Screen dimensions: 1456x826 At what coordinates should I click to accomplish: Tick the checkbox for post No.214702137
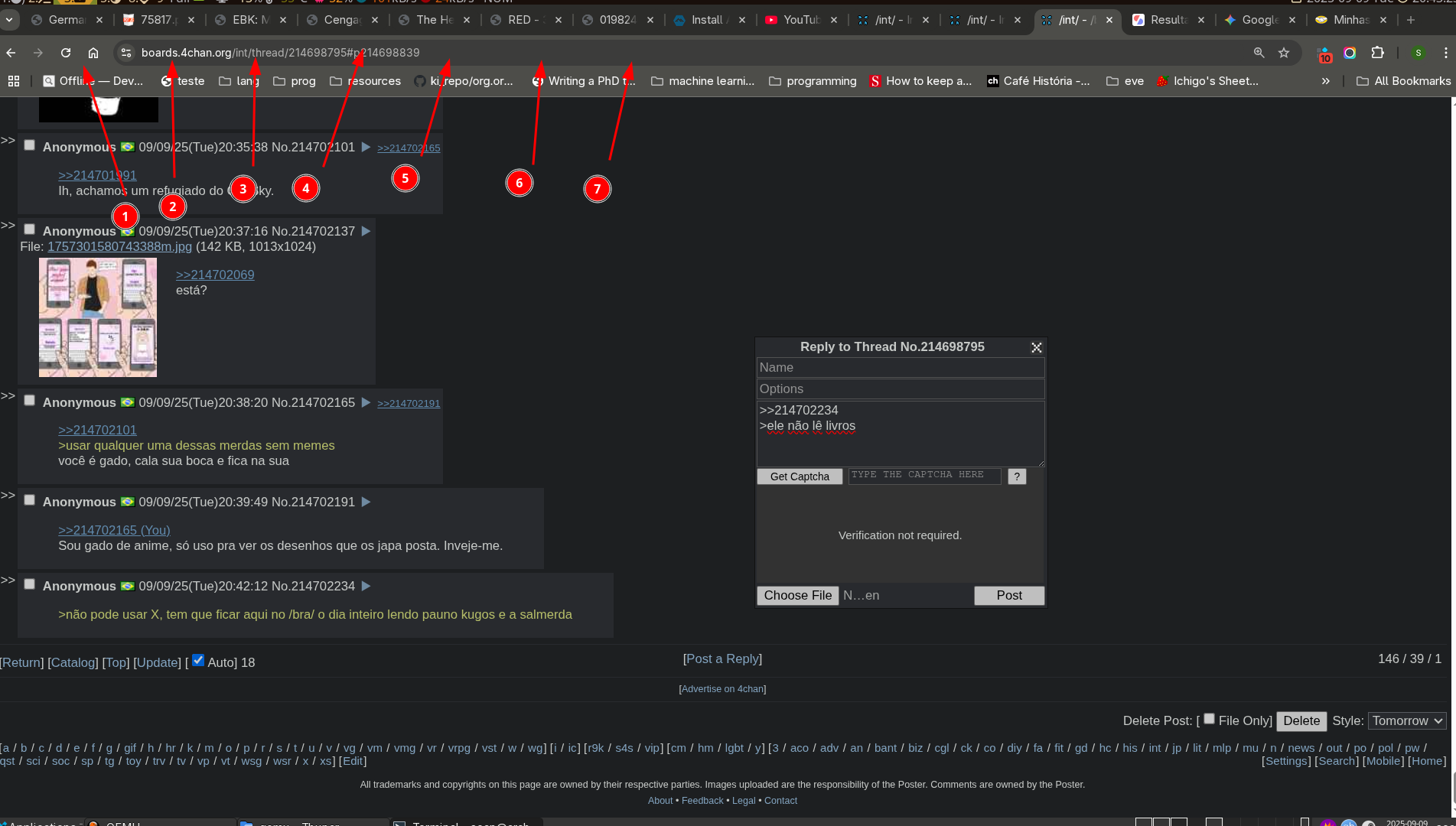pyautogui.click(x=29, y=229)
